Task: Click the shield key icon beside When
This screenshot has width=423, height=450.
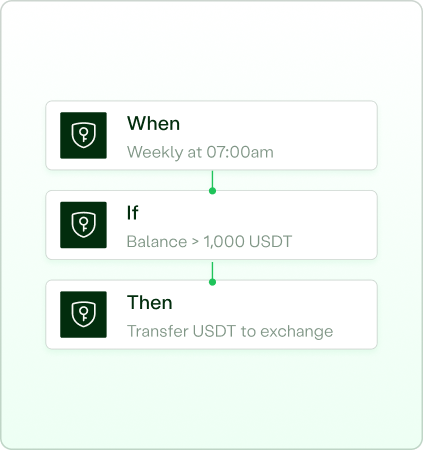Action: pyautogui.click(x=83, y=135)
